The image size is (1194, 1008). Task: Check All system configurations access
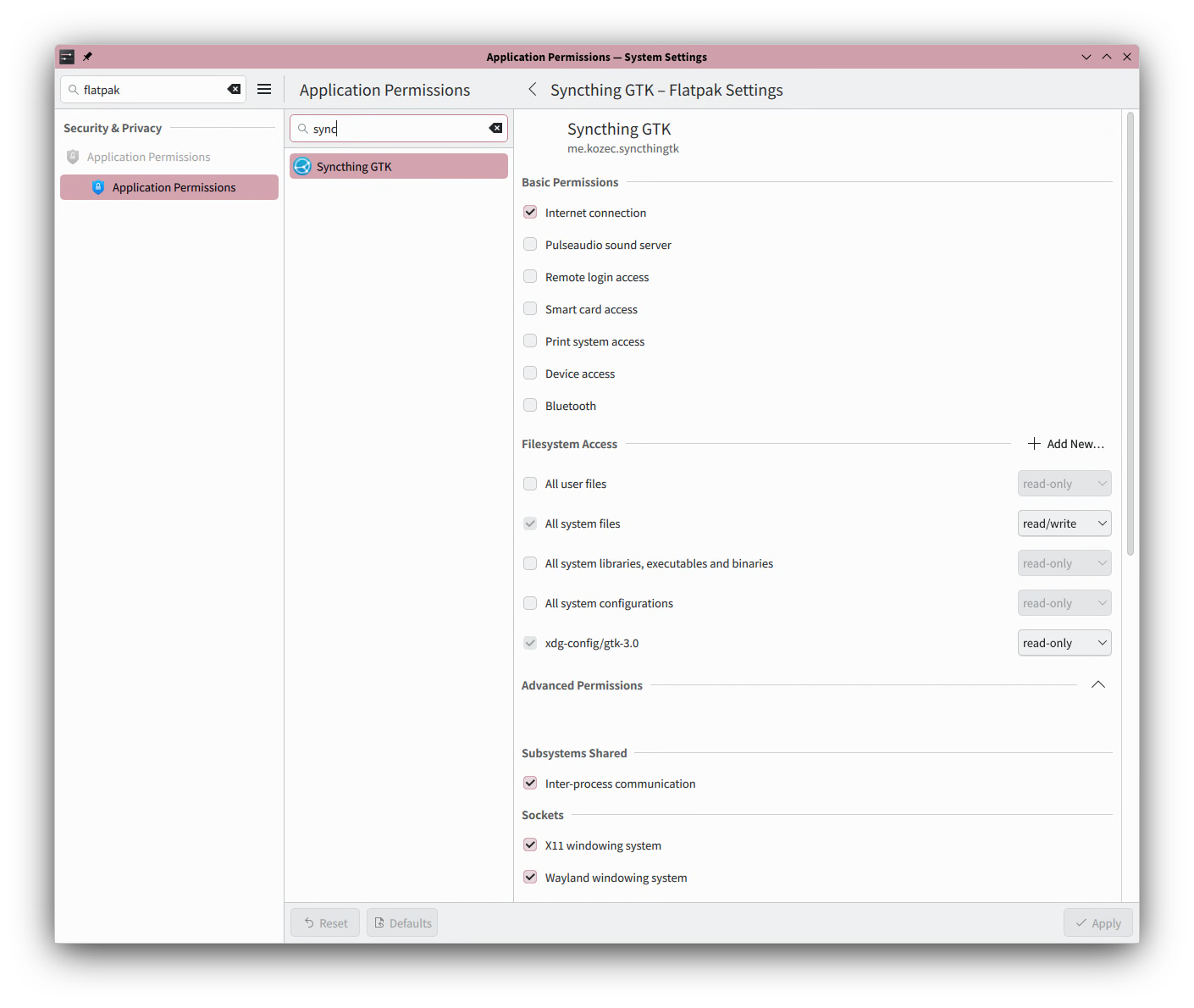pos(530,603)
